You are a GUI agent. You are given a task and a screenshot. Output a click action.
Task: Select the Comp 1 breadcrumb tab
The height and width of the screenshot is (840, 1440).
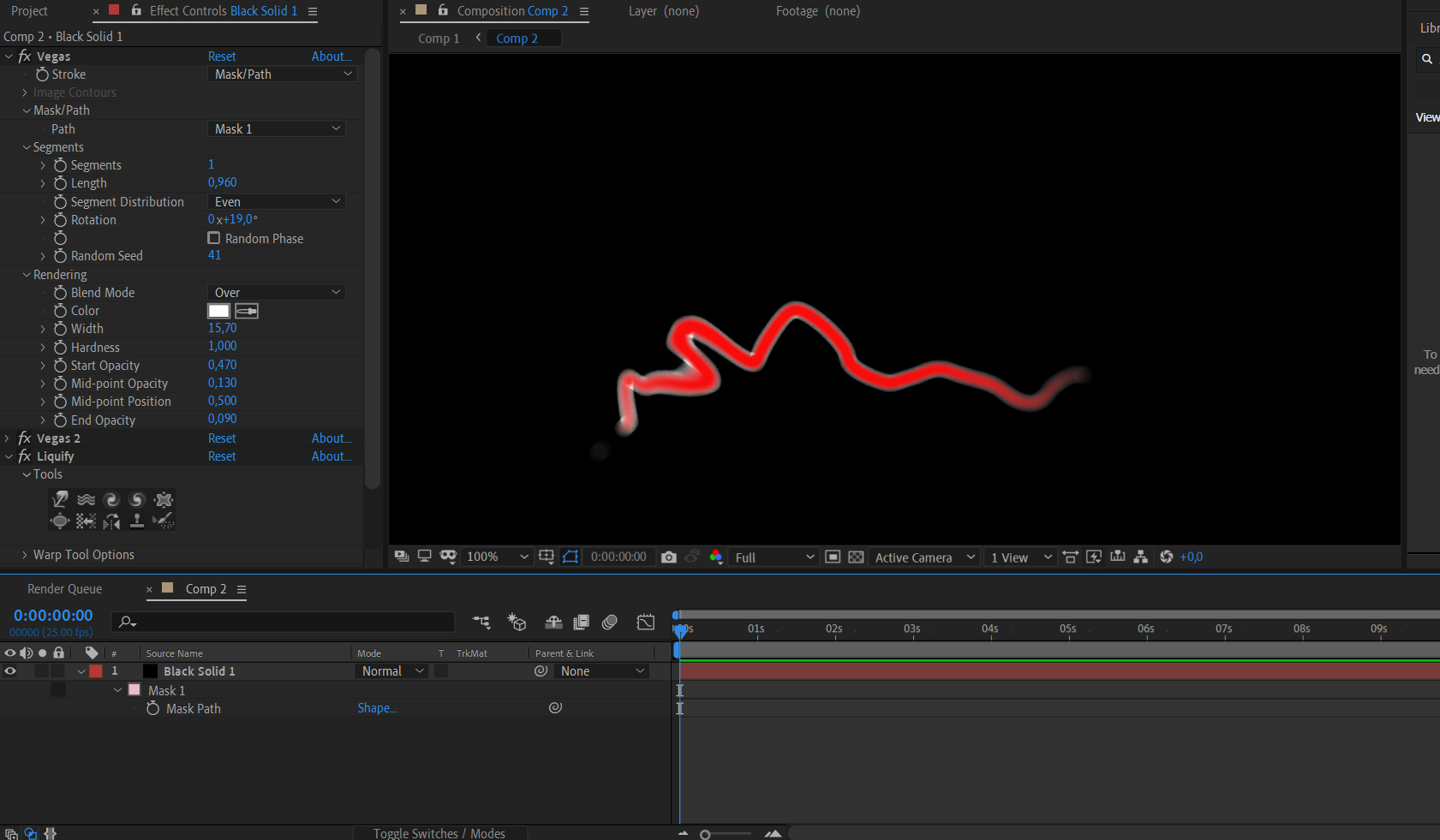[x=439, y=39]
